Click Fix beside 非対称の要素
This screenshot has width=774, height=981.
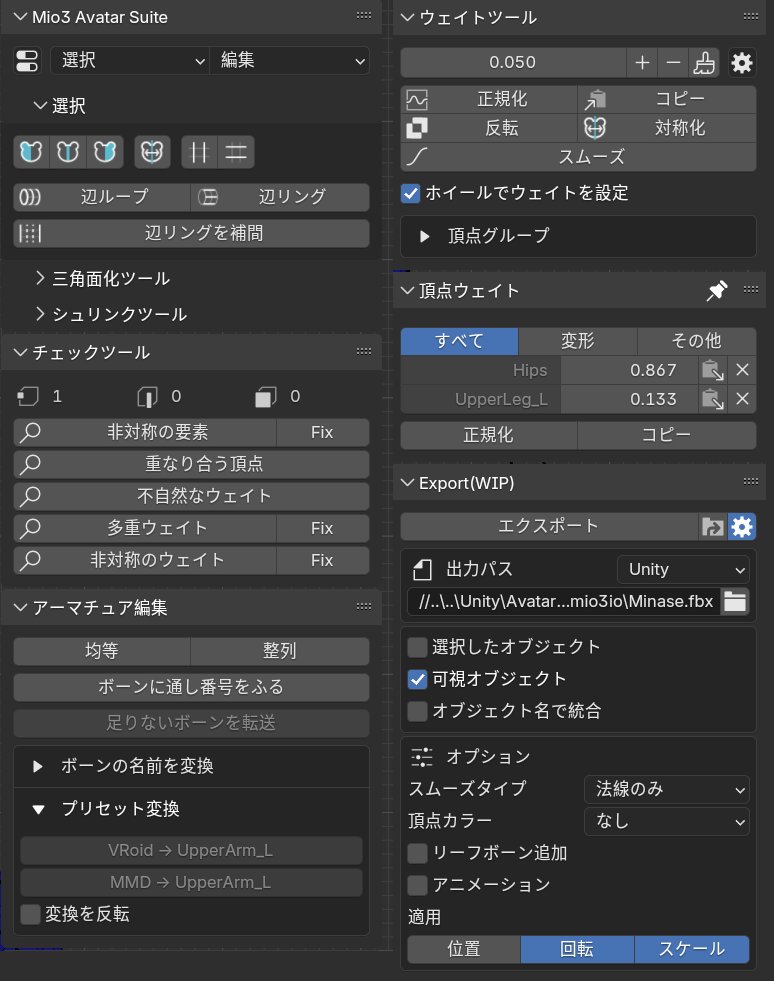coord(322,432)
